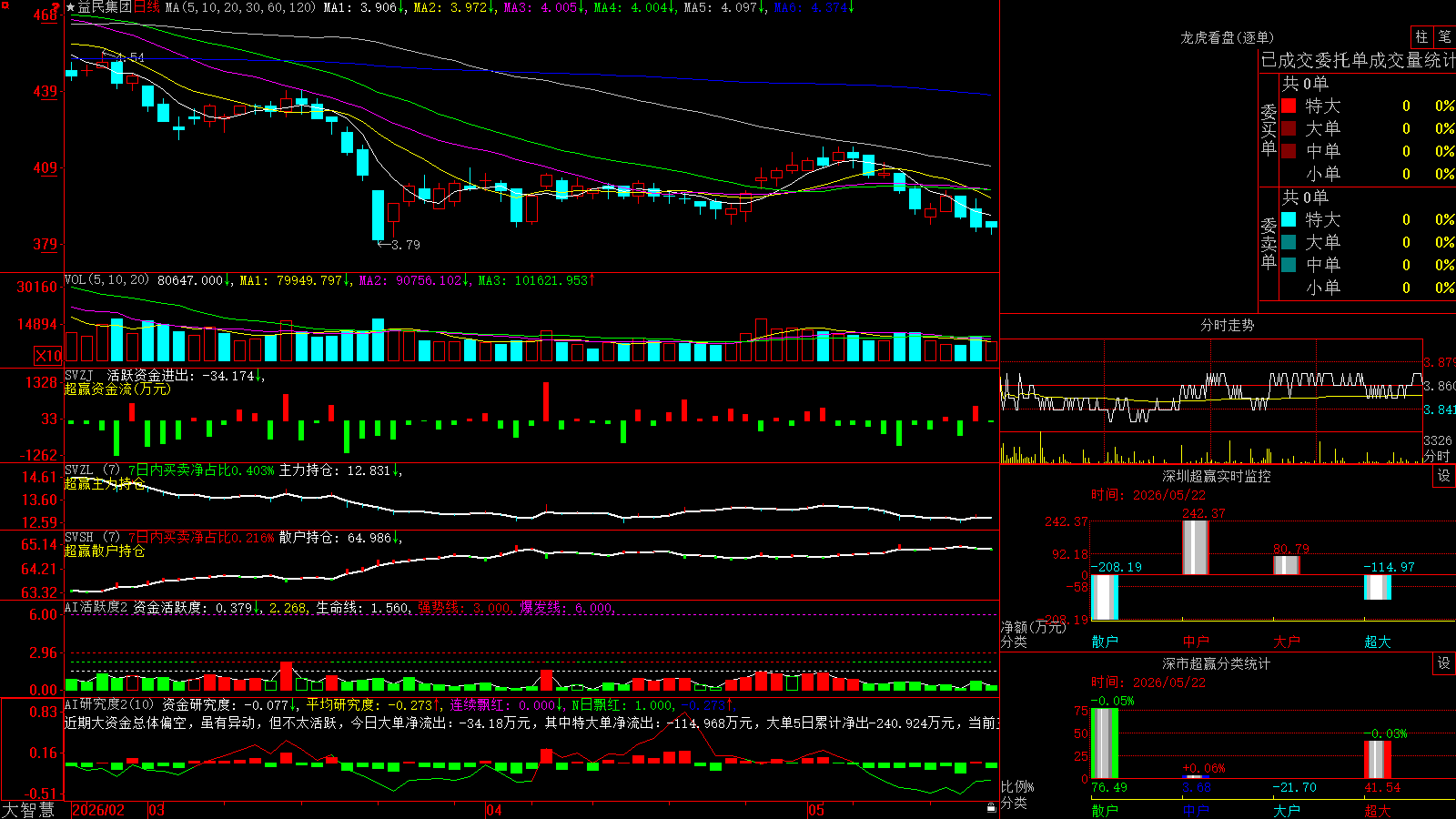Click the 龙虎看盘(逐单) panel title

click(x=1228, y=37)
